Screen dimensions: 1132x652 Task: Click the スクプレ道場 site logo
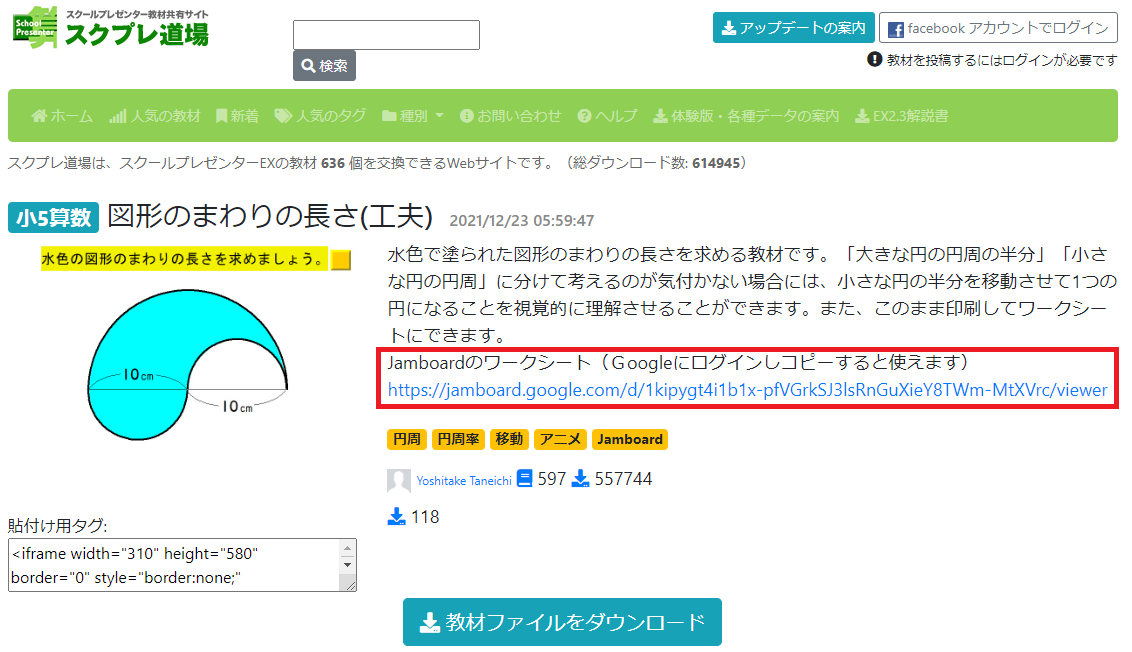point(110,27)
